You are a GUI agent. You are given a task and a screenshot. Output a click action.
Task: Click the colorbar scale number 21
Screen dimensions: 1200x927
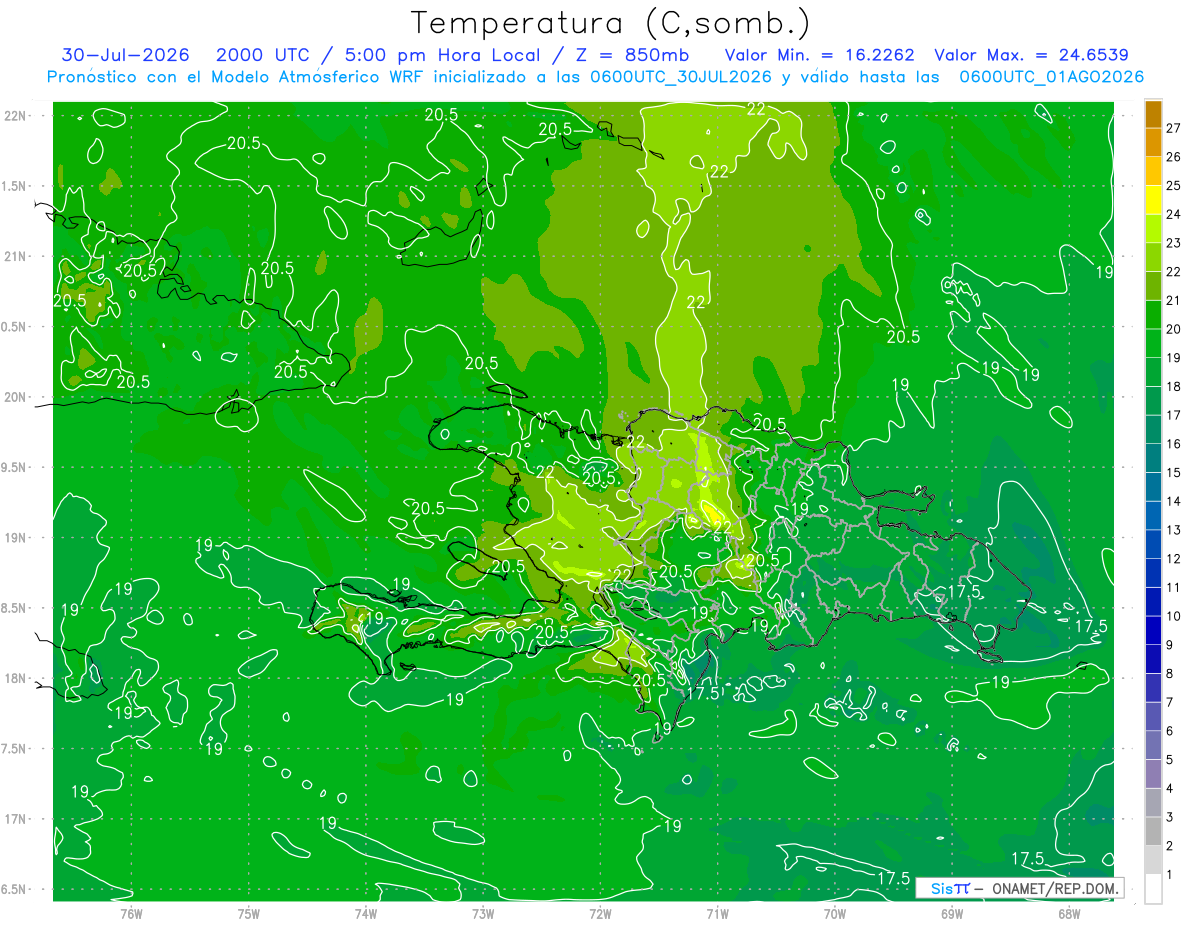(x=1173, y=300)
